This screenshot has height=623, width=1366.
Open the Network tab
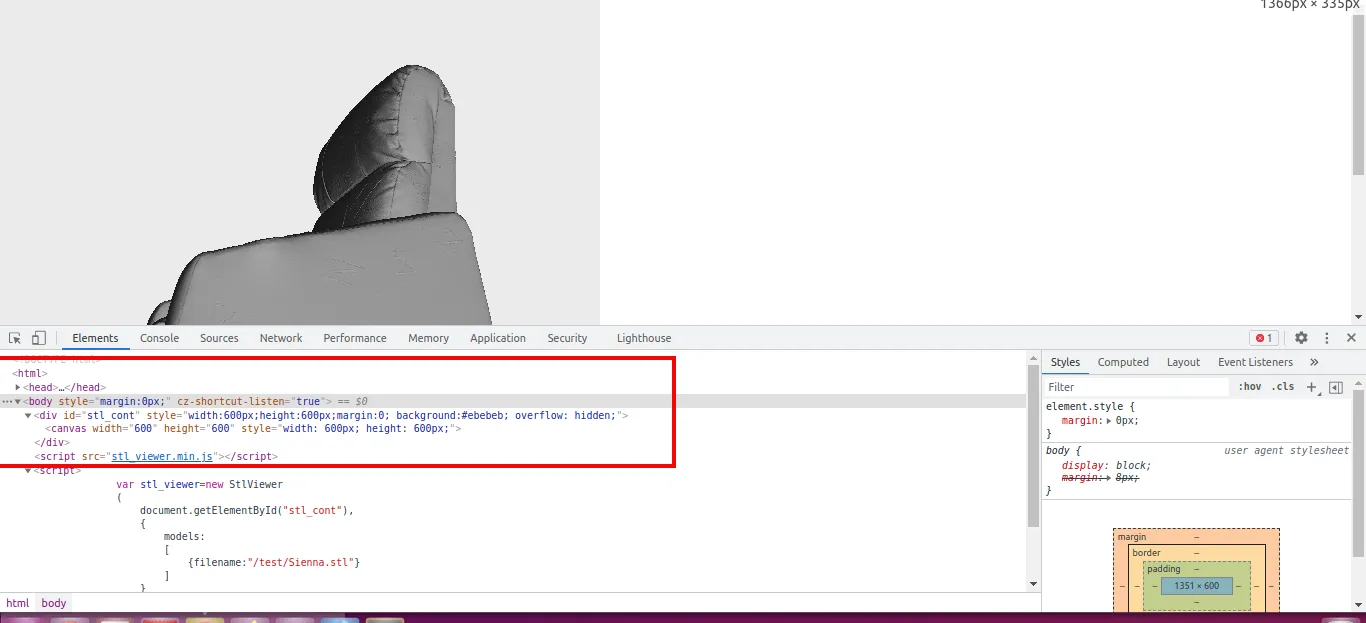pyautogui.click(x=281, y=338)
